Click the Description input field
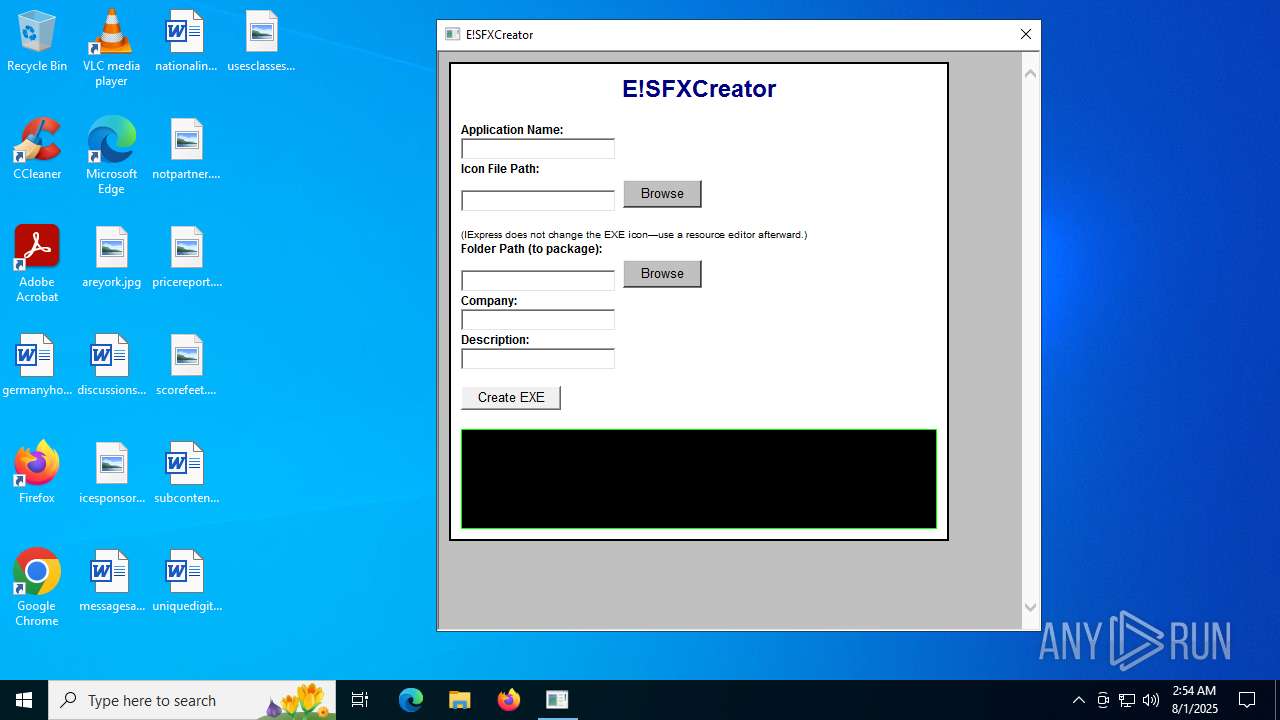Screen dimensions: 1280x720 coord(538,359)
